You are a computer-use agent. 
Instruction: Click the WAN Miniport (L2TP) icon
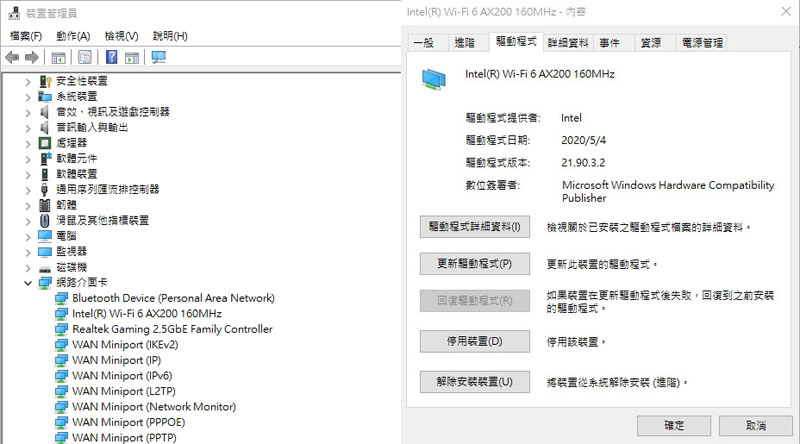tap(61, 391)
